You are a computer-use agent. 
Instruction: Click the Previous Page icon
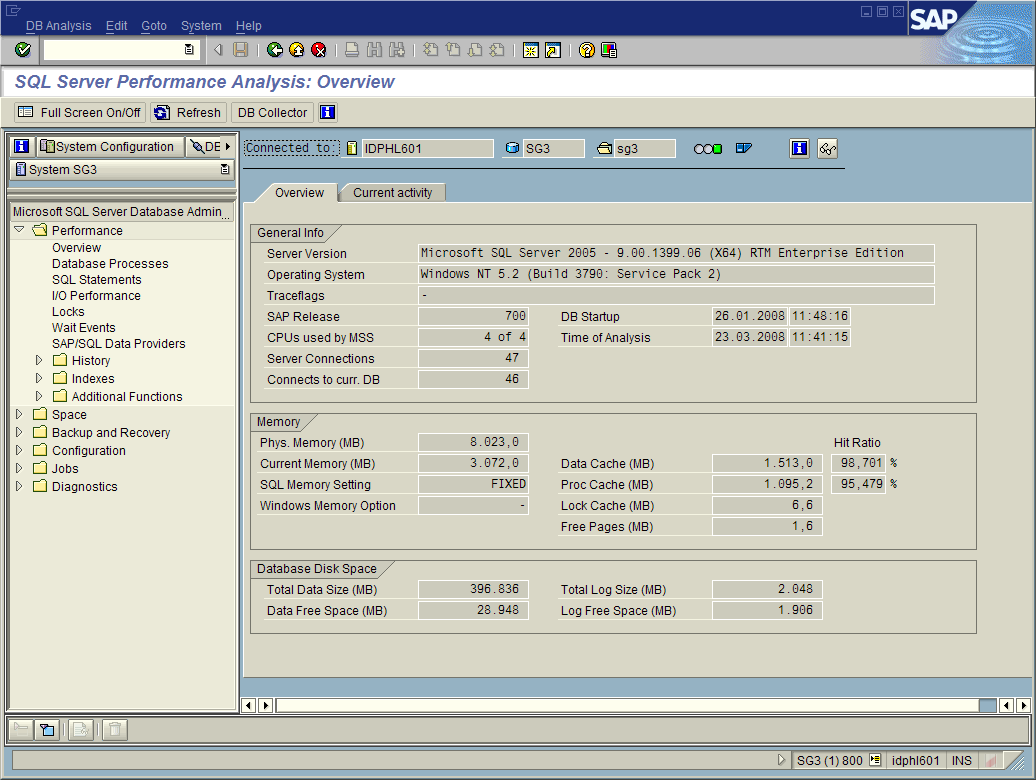453,50
